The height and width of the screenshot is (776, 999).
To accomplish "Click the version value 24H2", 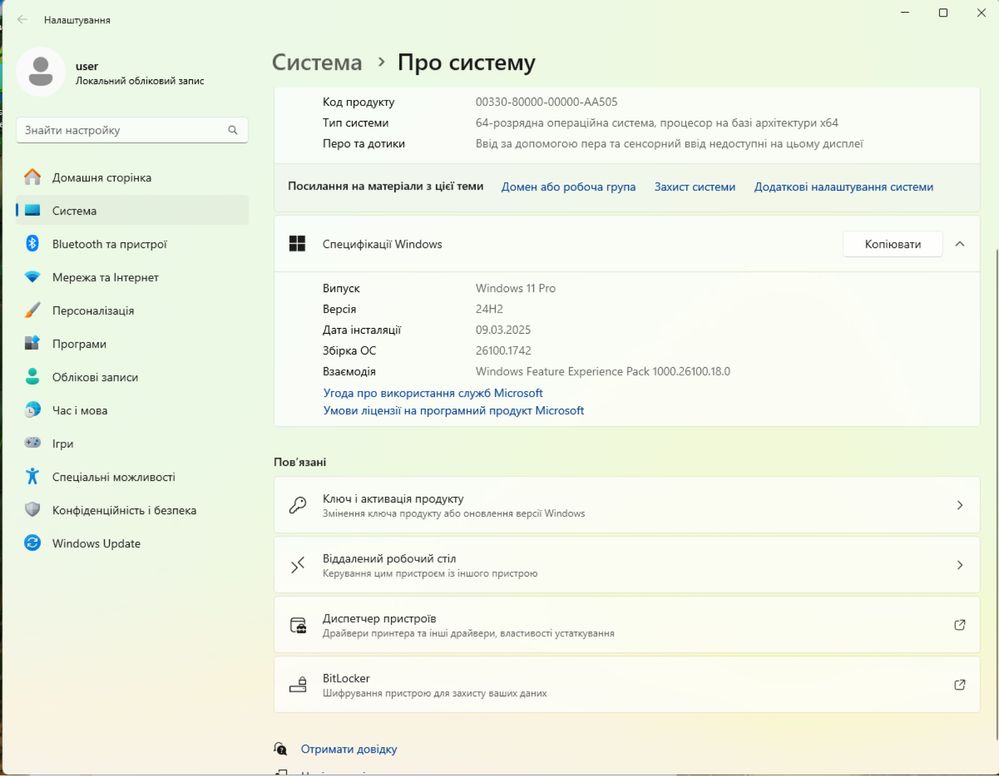I will 489,309.
